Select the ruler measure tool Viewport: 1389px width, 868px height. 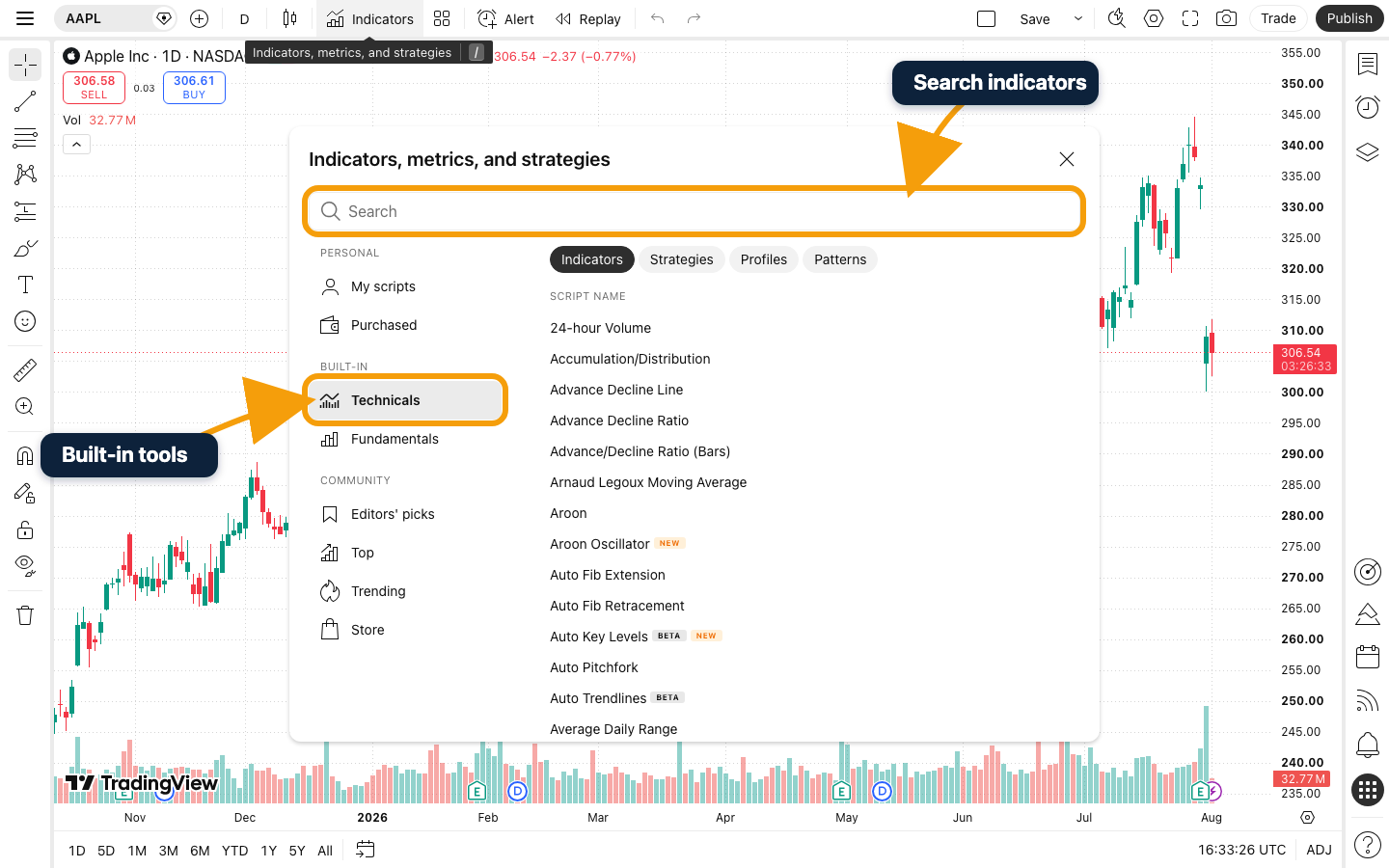pyautogui.click(x=25, y=369)
